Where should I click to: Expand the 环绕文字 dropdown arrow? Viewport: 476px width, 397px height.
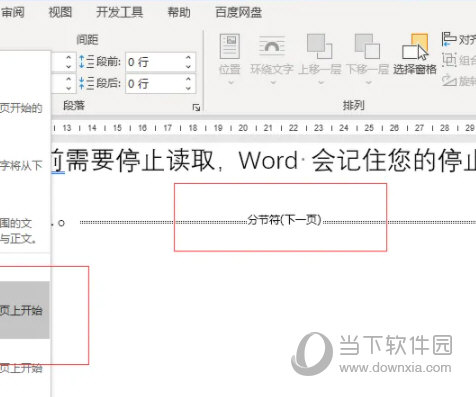click(273, 82)
